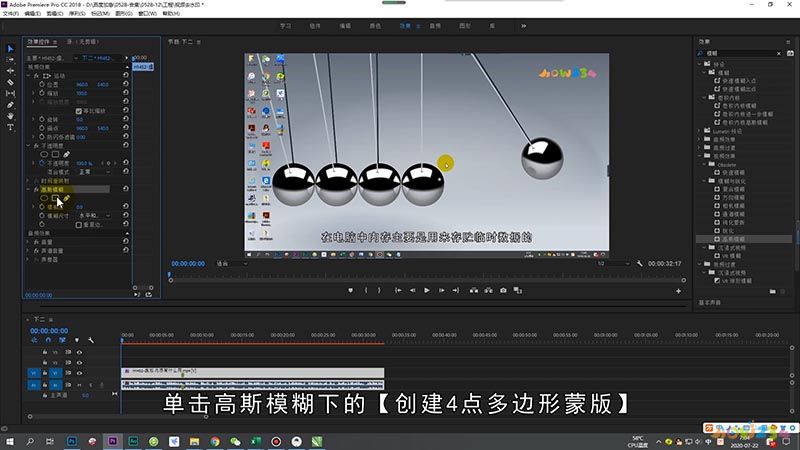Select the Razor tool
The image size is (800, 450).
click(10, 82)
